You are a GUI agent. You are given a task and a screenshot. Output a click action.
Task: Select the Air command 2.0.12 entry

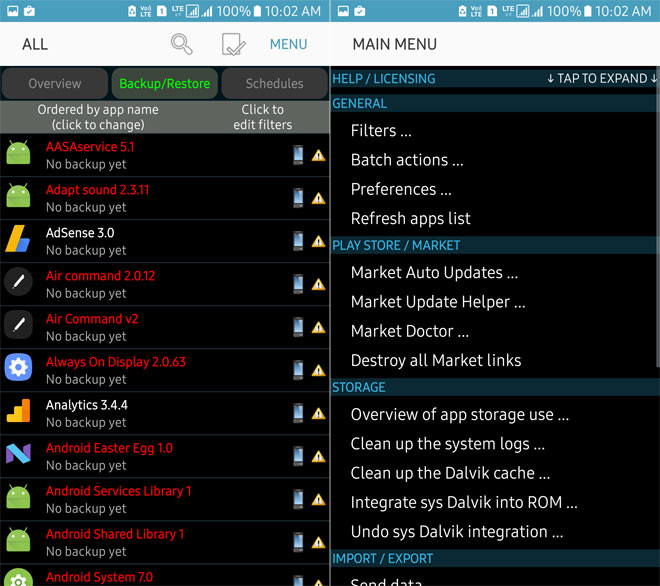tap(165, 284)
